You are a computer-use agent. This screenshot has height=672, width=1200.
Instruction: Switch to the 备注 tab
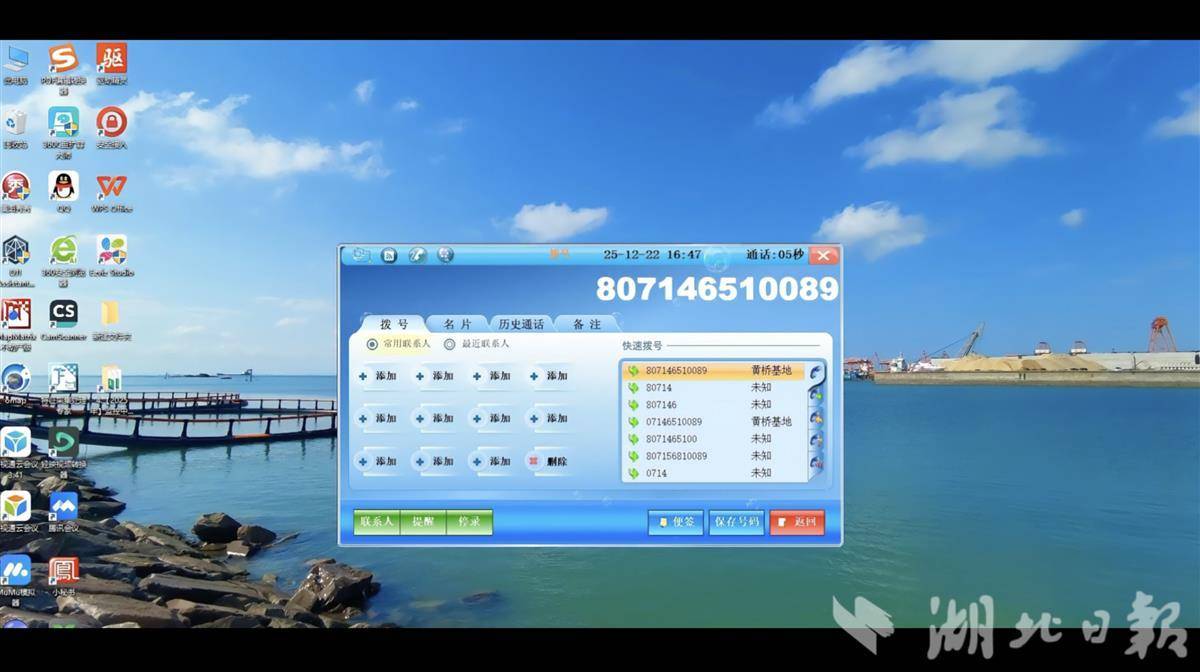click(x=587, y=324)
